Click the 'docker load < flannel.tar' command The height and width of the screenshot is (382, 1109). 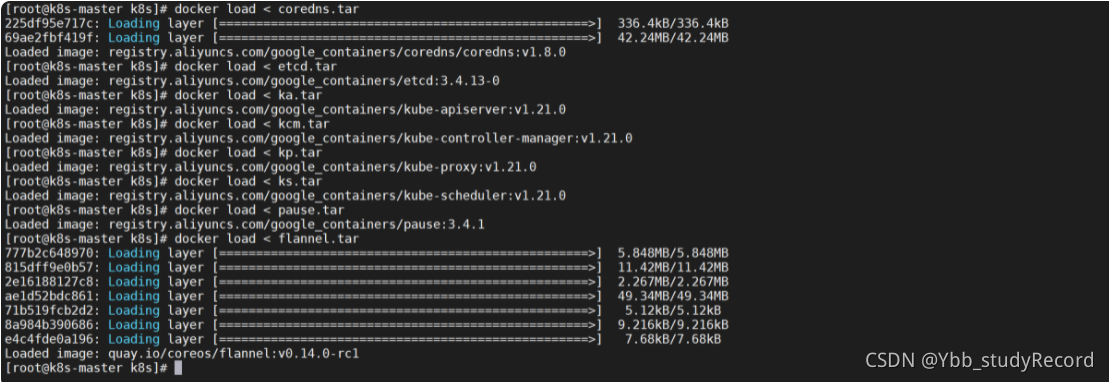coord(267,238)
